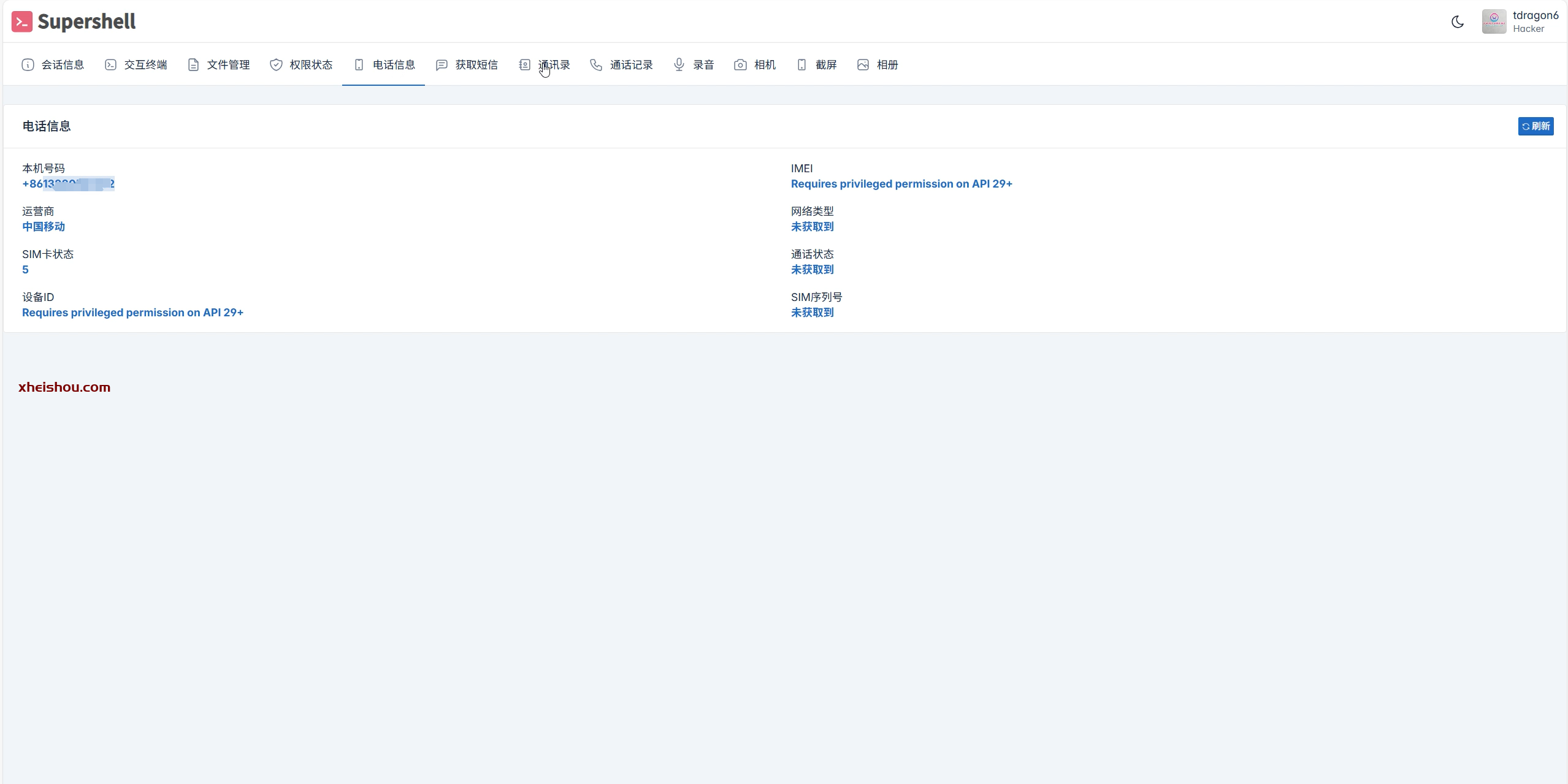This screenshot has height=784, width=1568.
Task: Click the picture icon for 相册
Action: pos(863,65)
